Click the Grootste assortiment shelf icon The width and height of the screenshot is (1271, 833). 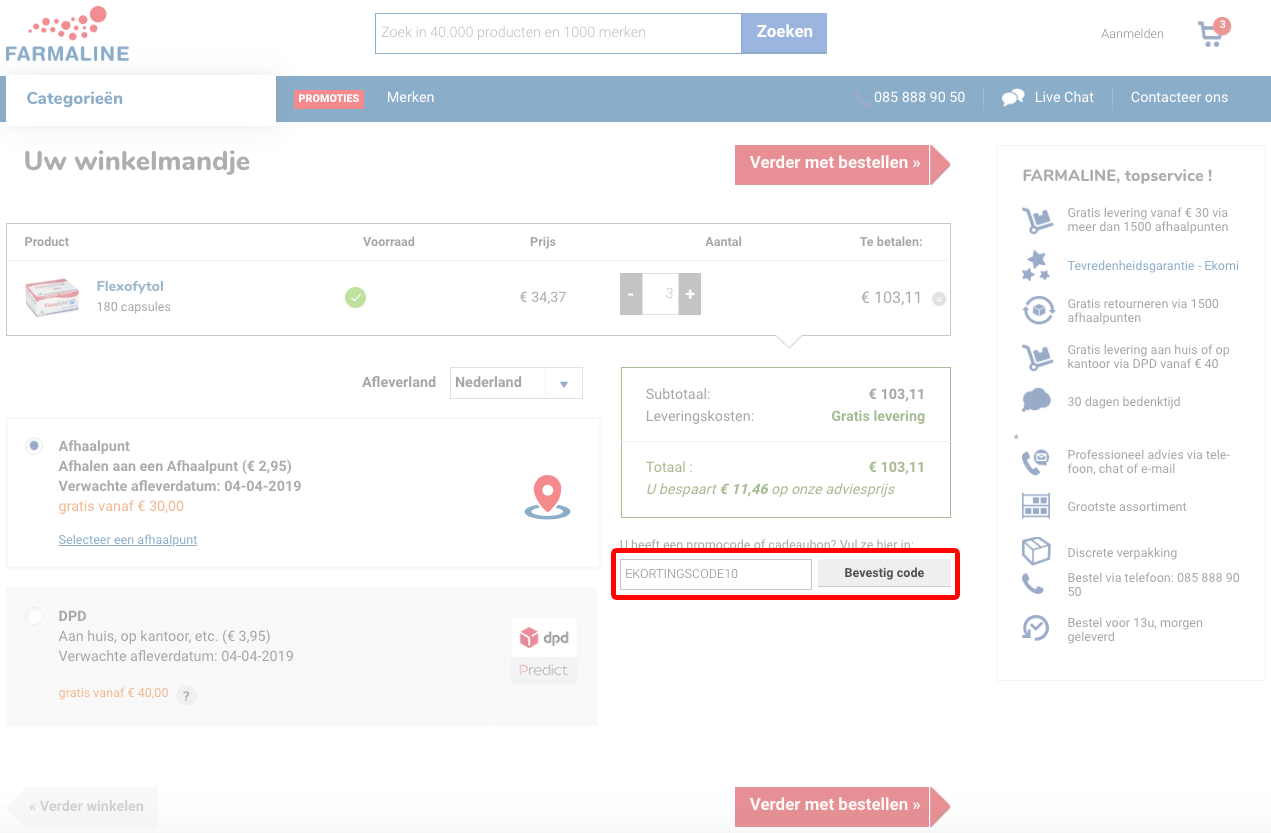tap(1036, 506)
